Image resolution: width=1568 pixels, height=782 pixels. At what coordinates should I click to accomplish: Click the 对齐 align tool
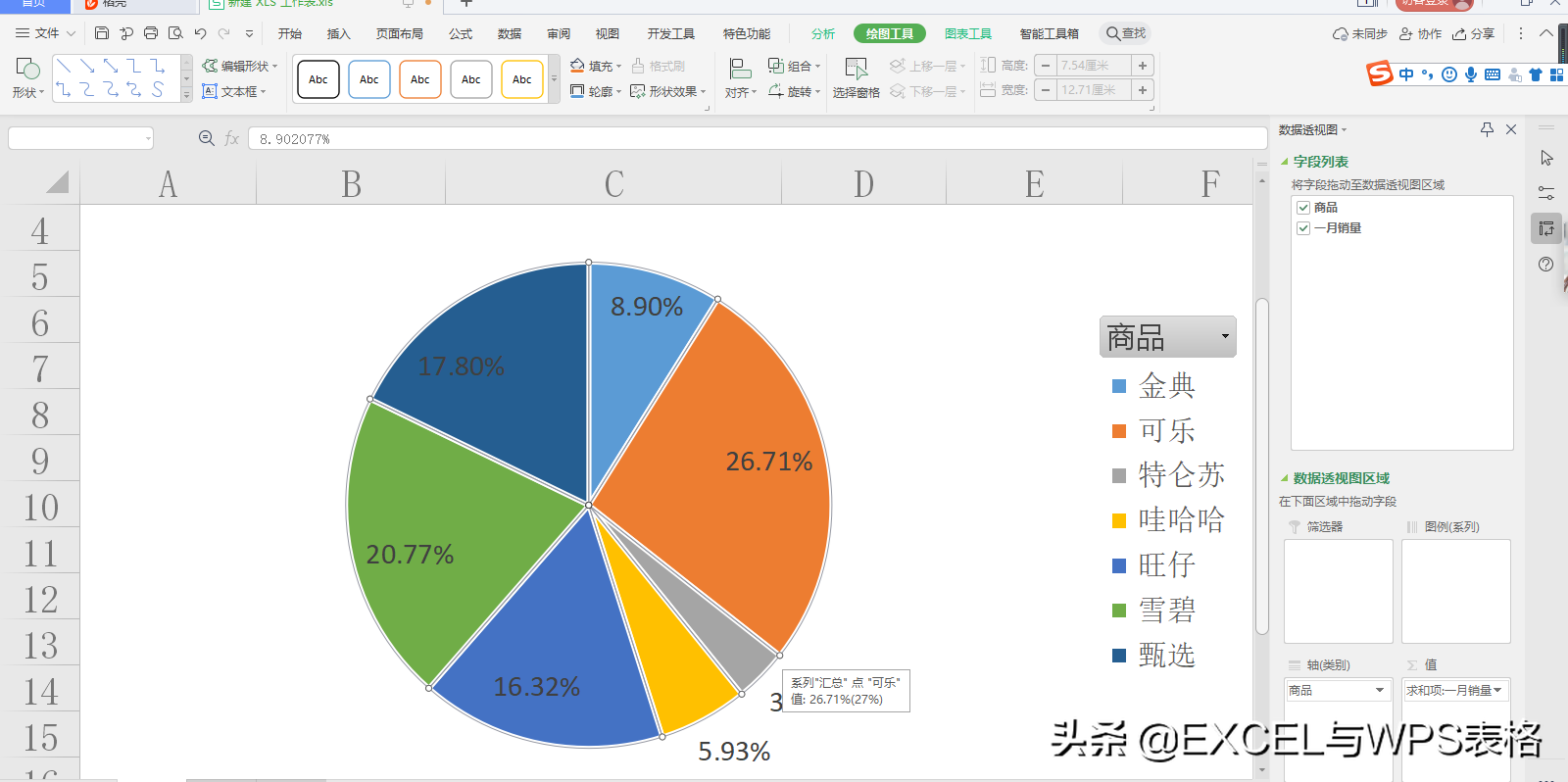(741, 78)
